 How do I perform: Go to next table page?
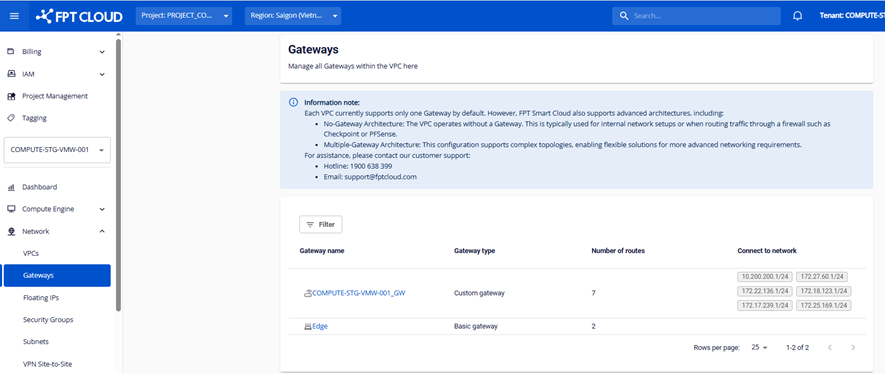click(x=853, y=347)
